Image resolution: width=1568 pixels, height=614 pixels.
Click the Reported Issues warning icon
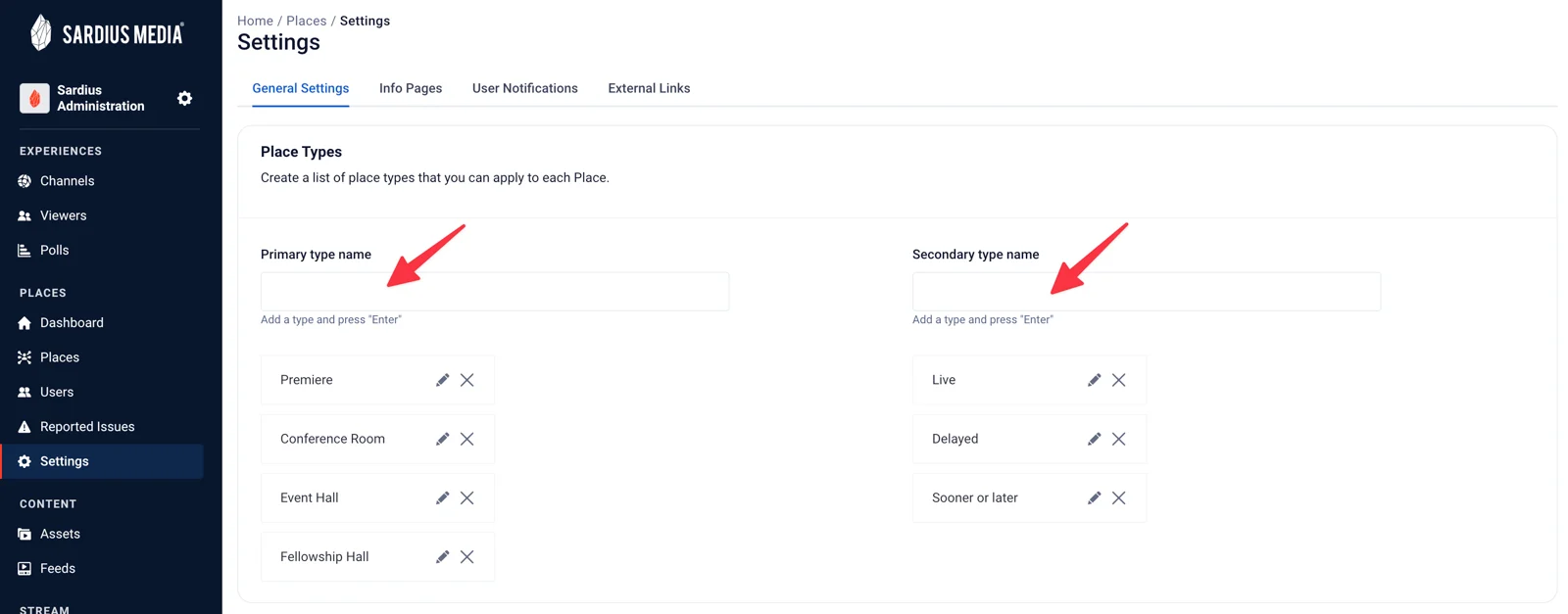(x=24, y=427)
